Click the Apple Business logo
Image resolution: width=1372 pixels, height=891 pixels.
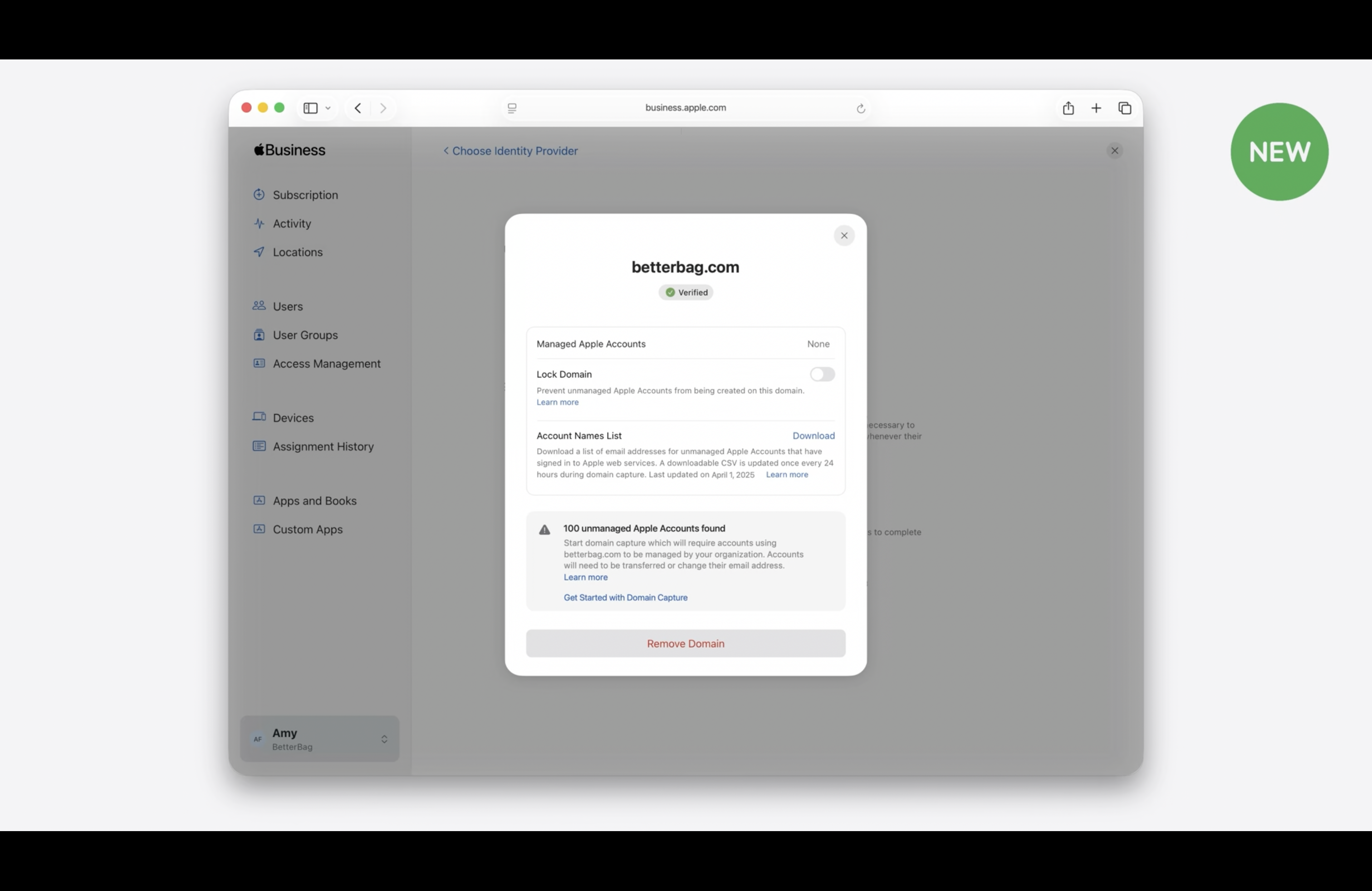tap(289, 150)
